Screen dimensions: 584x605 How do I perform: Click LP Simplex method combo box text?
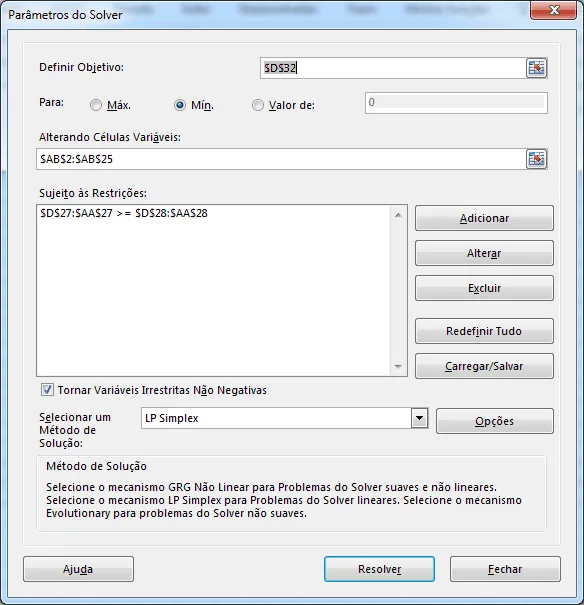(x=172, y=418)
